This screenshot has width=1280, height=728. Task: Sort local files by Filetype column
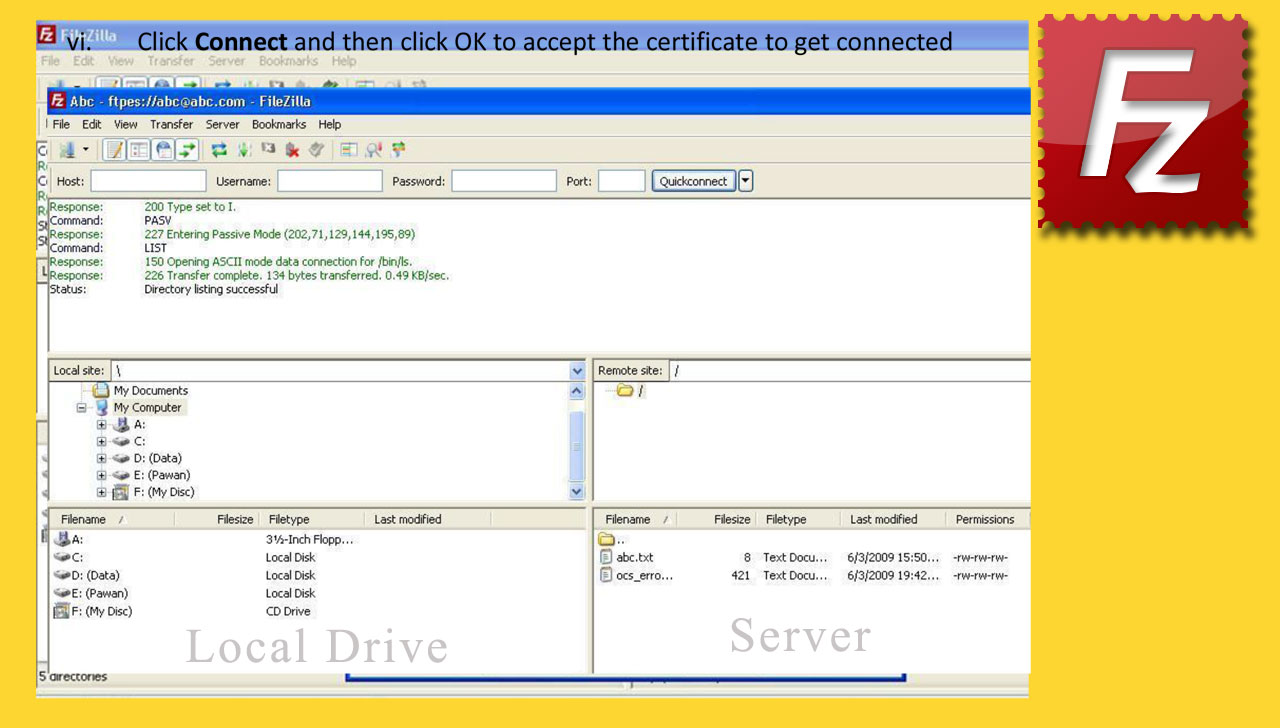313,520
